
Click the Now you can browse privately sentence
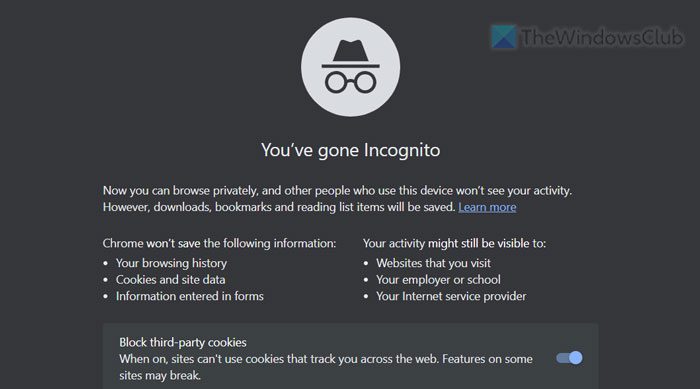pyautogui.click(x=337, y=191)
